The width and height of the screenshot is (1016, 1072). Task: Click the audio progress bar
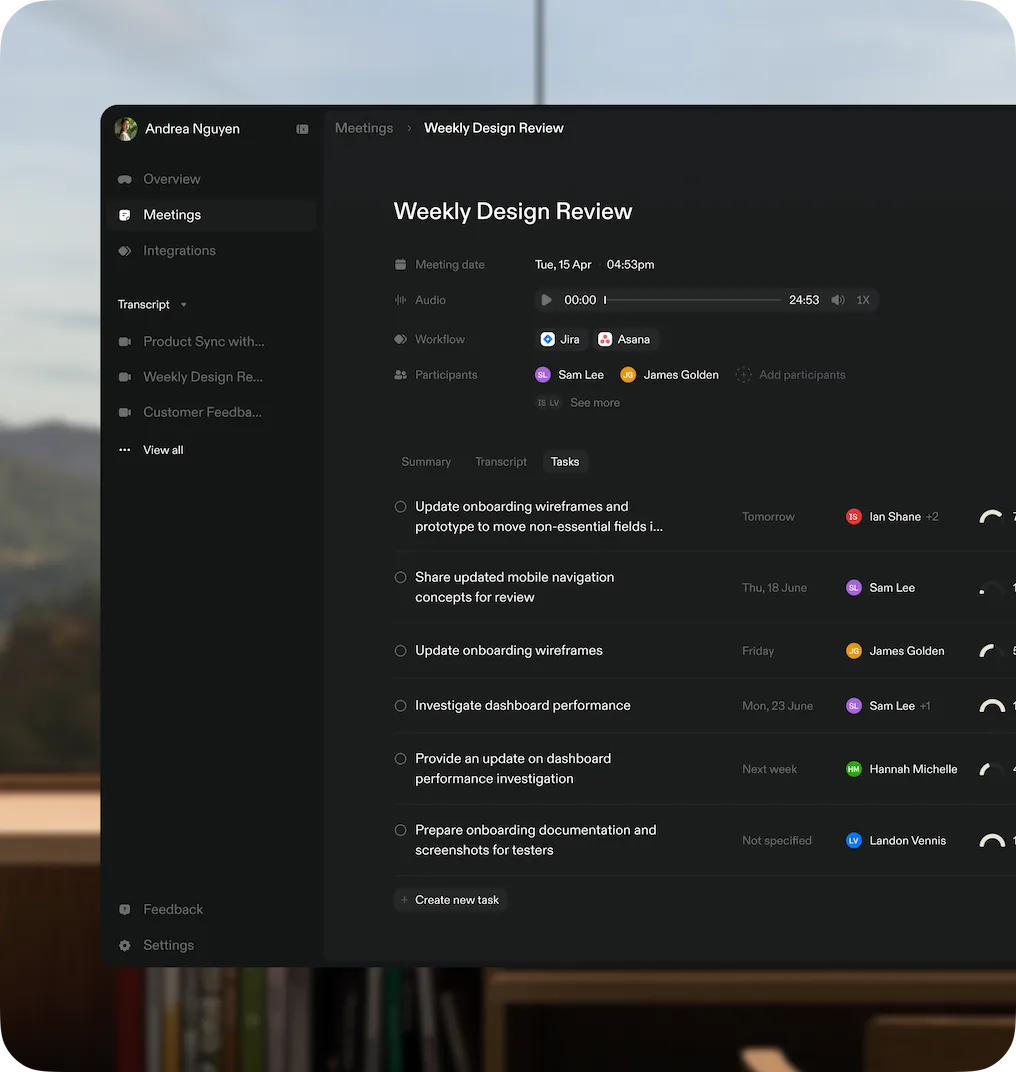(693, 300)
